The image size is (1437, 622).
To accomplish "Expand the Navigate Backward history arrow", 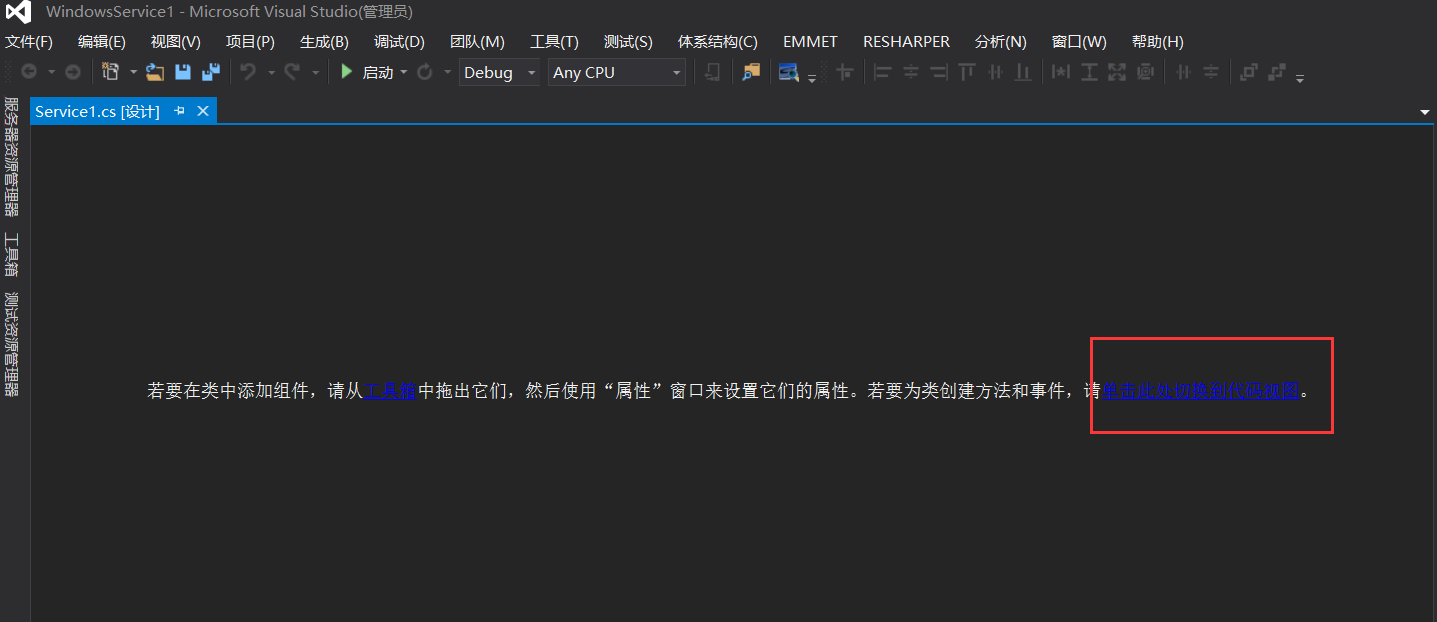I will pos(51,72).
